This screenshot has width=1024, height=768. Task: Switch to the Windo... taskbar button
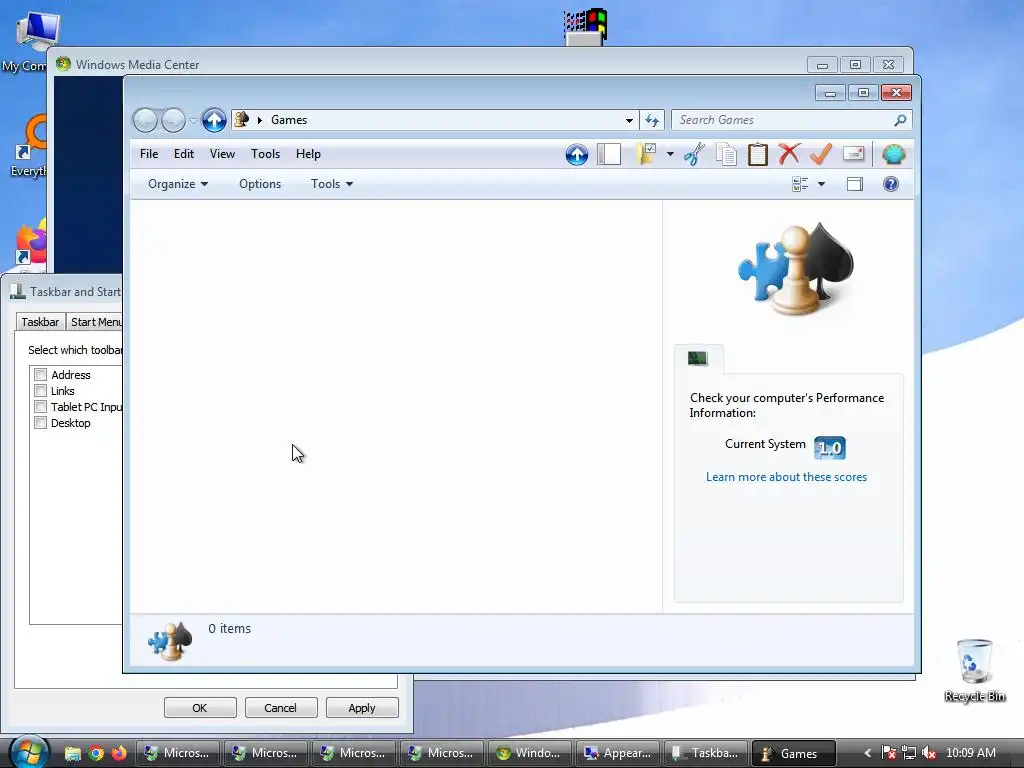pyautogui.click(x=530, y=753)
